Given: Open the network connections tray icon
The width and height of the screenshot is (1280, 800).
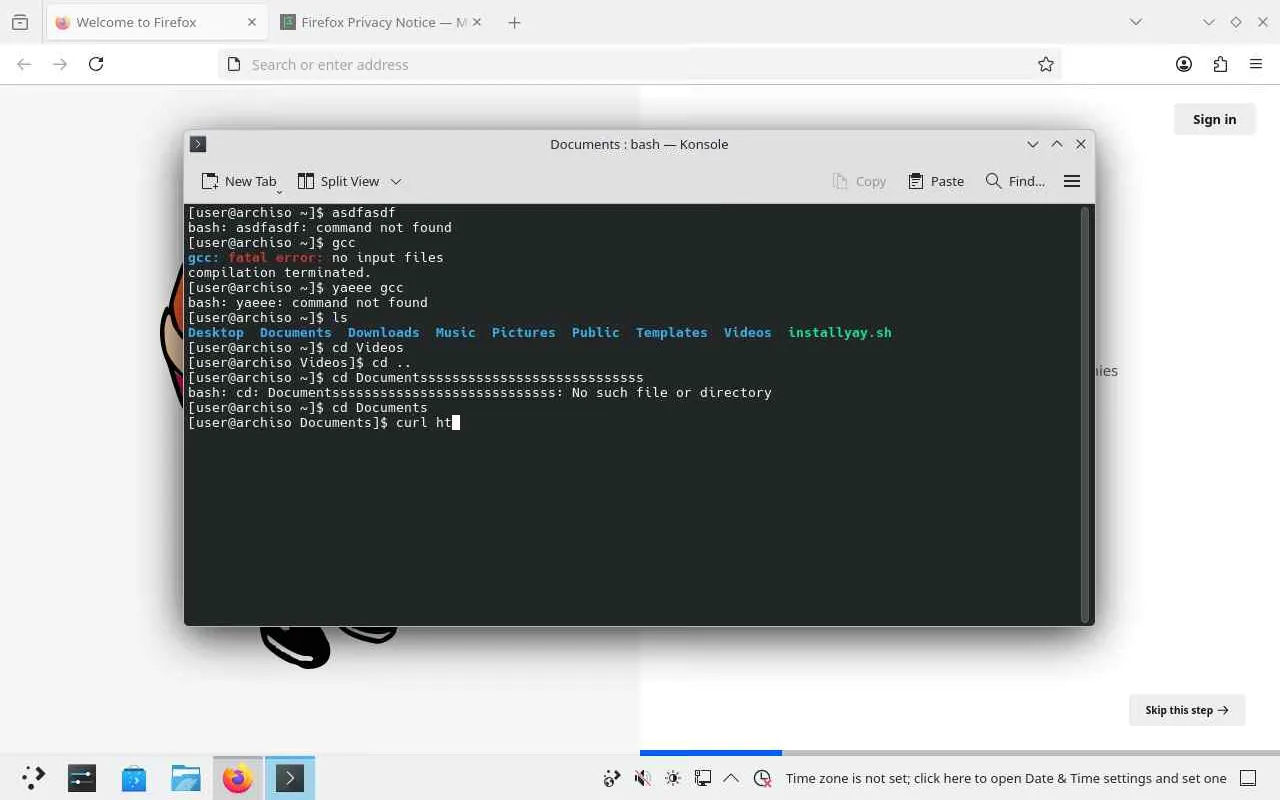Looking at the screenshot, I should 703,778.
